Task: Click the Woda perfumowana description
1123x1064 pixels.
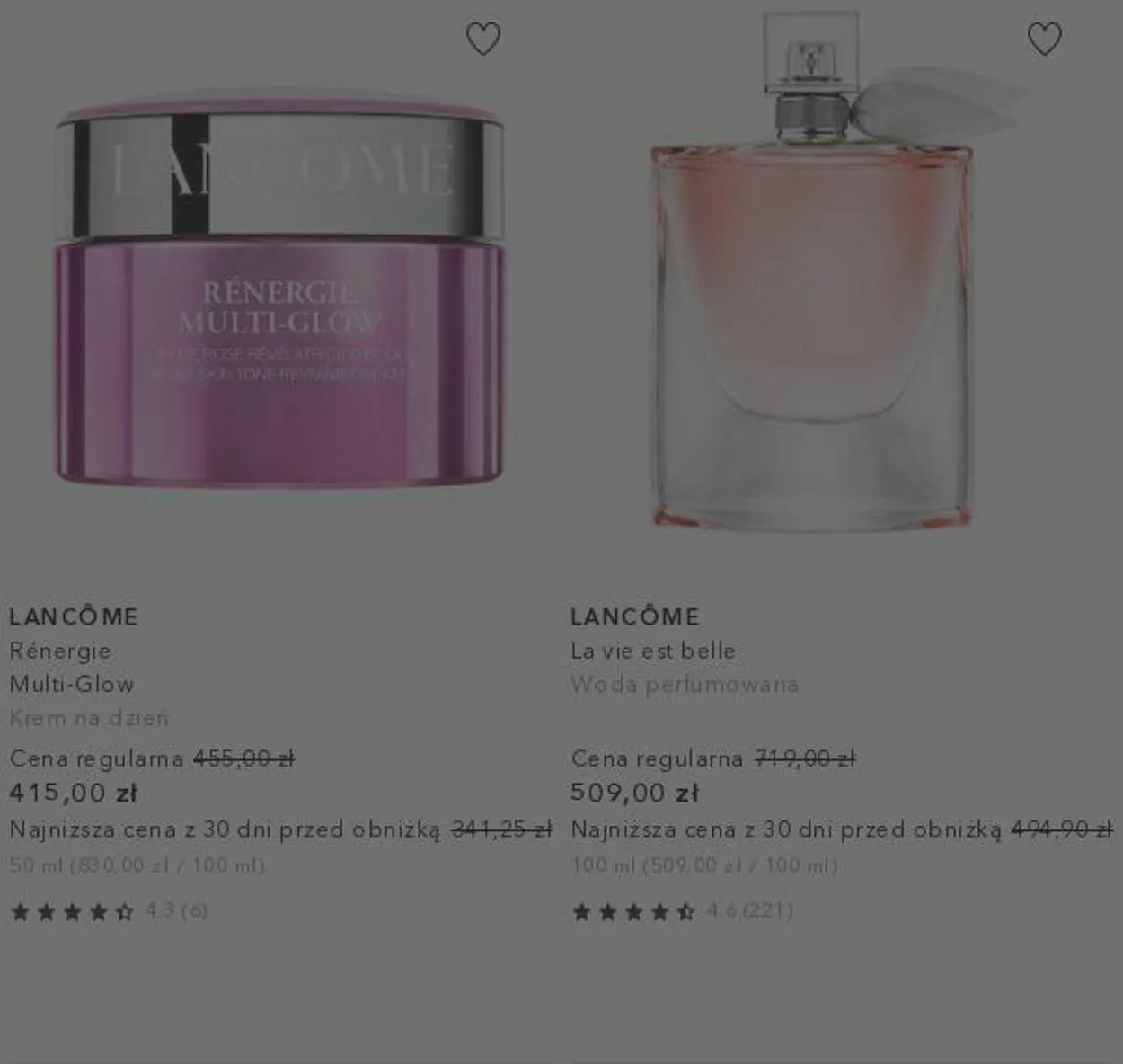Action: pyautogui.click(x=685, y=685)
